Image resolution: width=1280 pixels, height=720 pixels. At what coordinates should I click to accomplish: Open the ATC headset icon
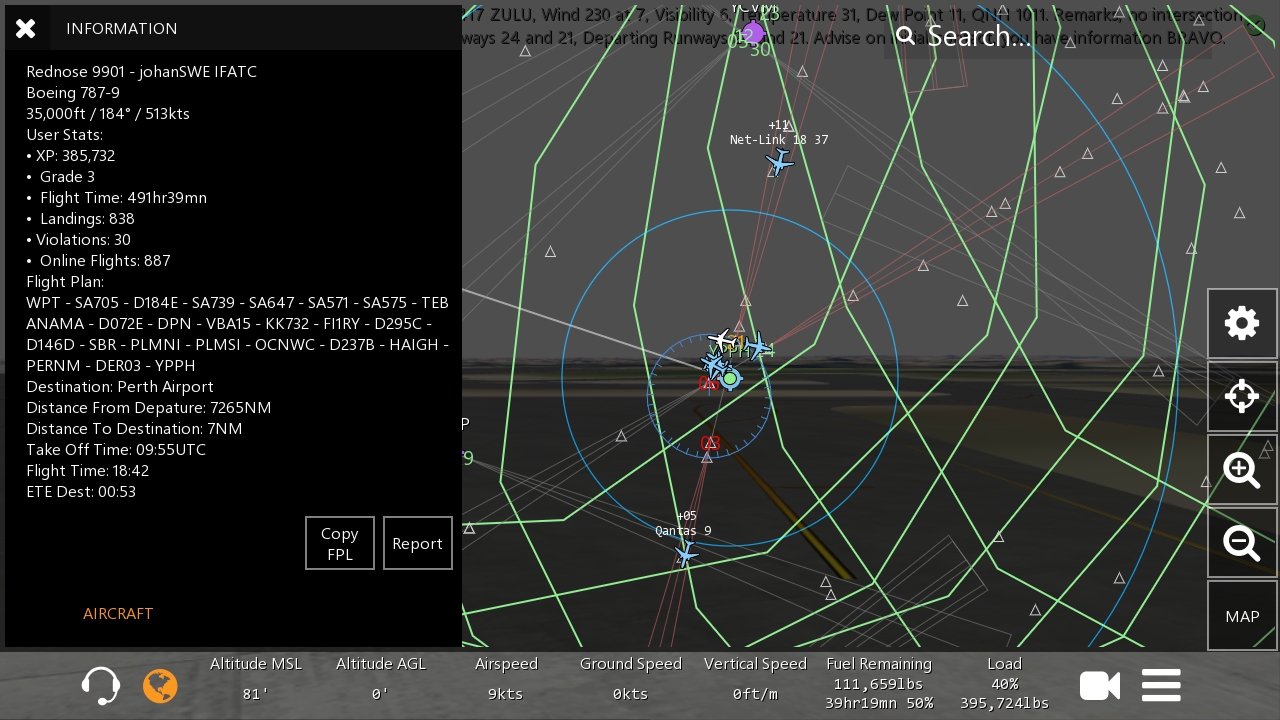coord(101,686)
